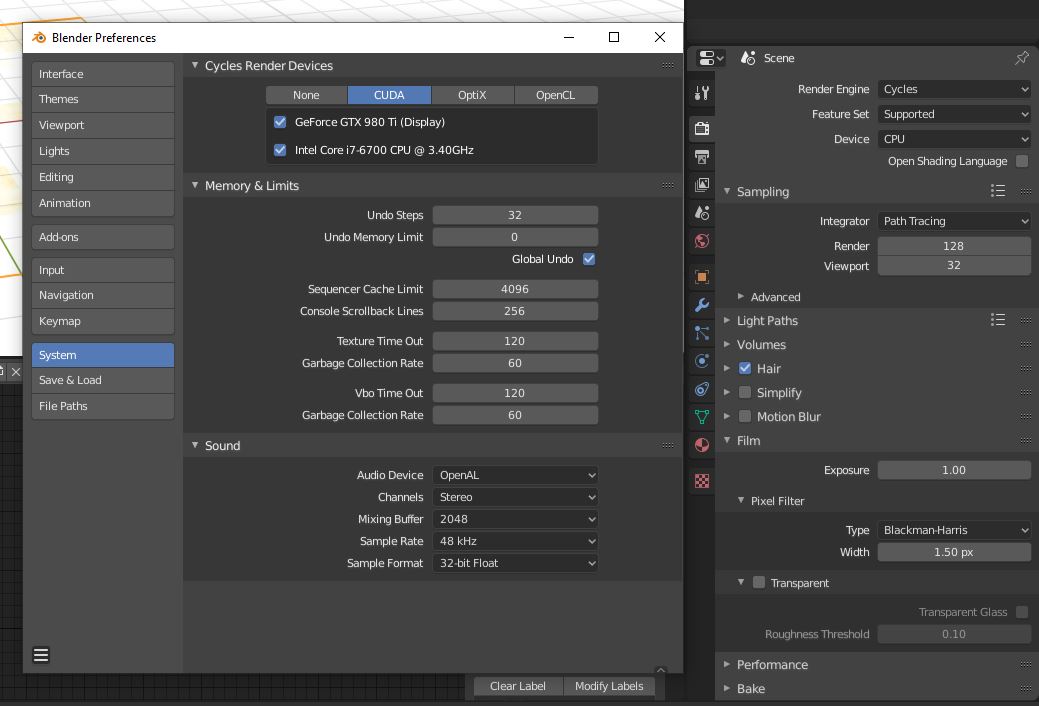Click the Scene icon in Properties header
1039x706 pixels.
pyautogui.click(x=748, y=58)
